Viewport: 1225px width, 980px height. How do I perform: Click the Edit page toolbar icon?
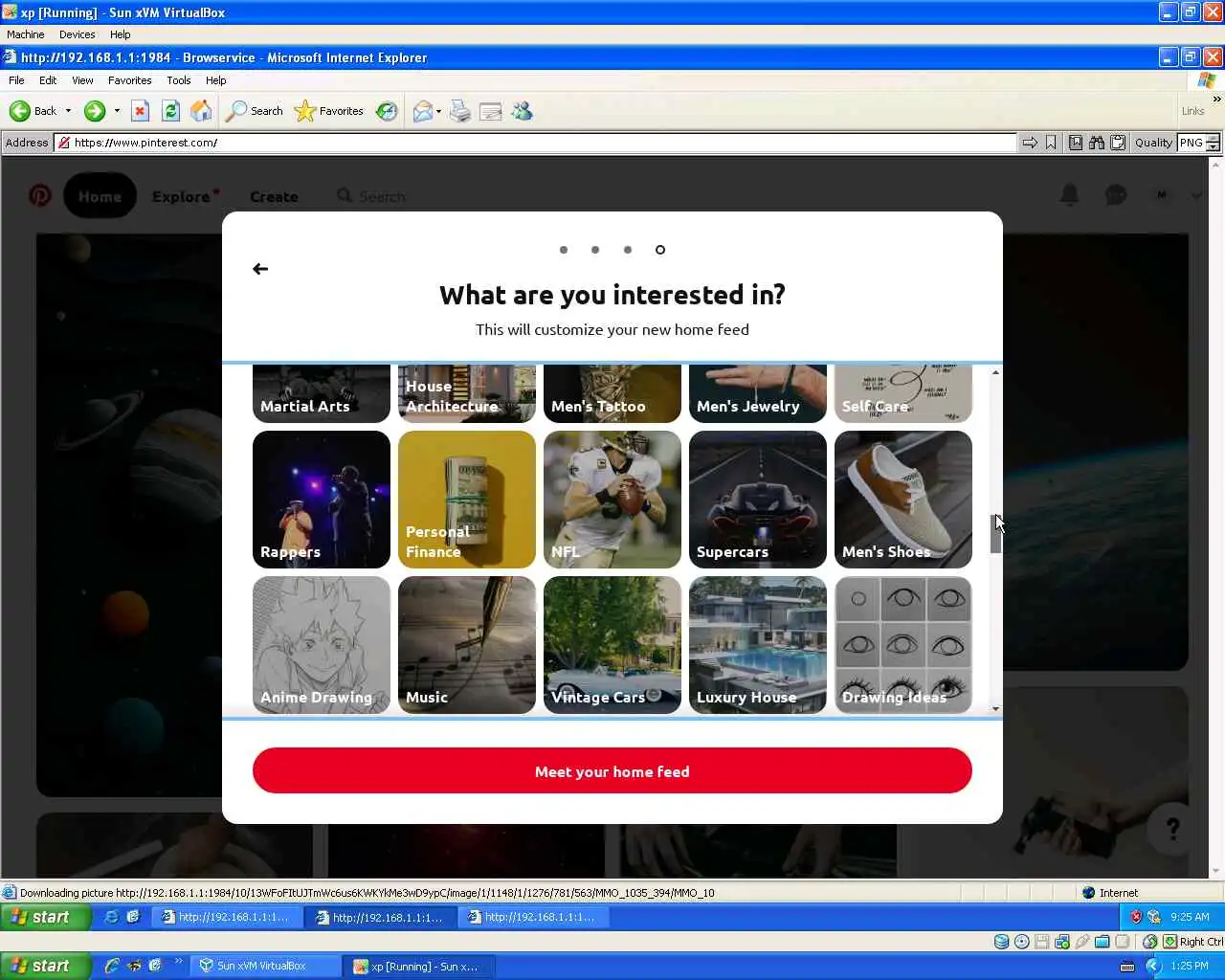tap(491, 111)
